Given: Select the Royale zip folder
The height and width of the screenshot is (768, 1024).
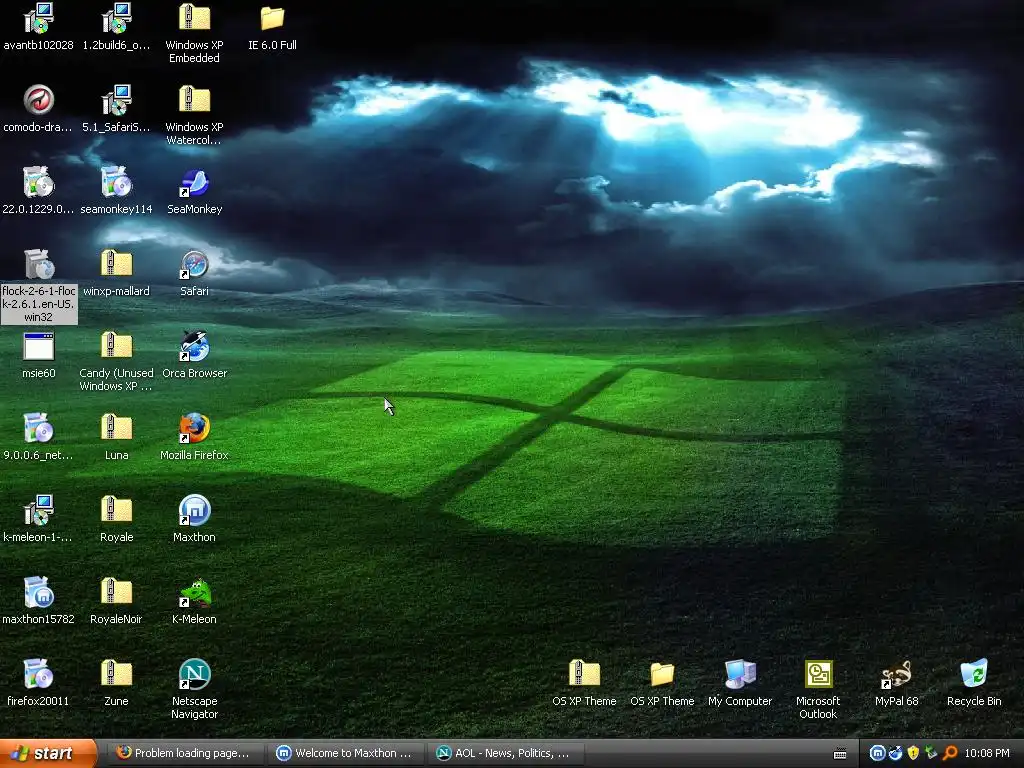Looking at the screenshot, I should [x=116, y=510].
